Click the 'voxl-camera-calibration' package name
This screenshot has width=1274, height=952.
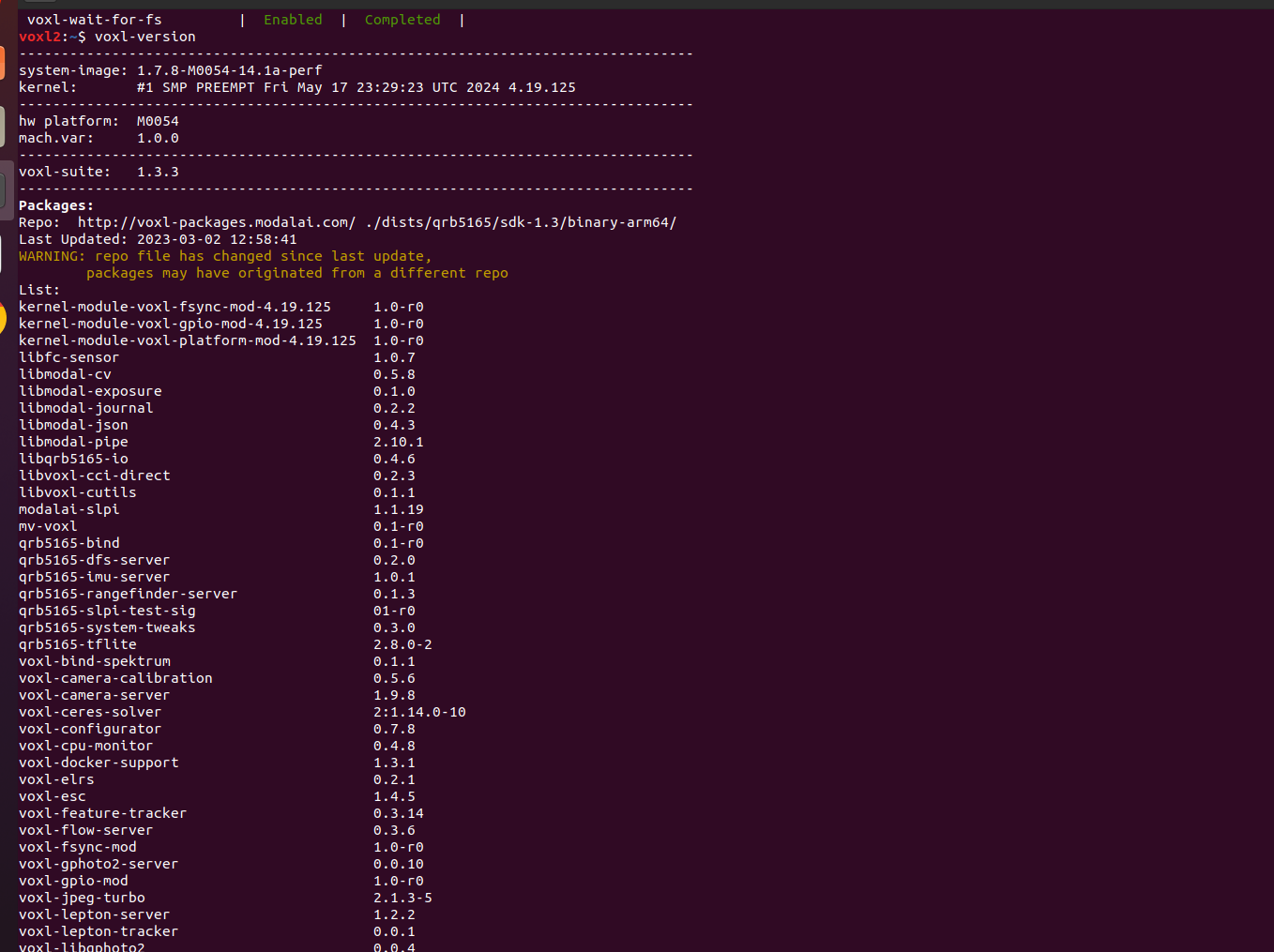coord(115,678)
